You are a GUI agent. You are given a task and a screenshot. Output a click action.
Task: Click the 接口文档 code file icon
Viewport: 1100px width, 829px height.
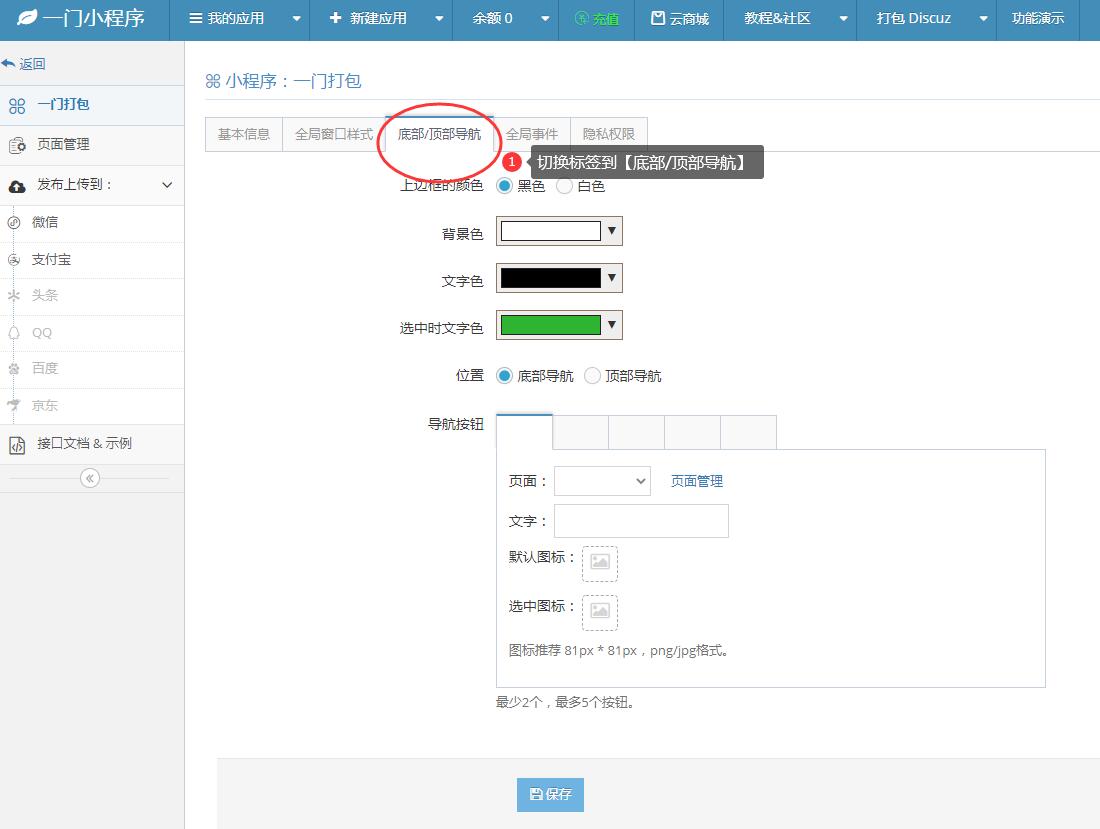(x=17, y=445)
